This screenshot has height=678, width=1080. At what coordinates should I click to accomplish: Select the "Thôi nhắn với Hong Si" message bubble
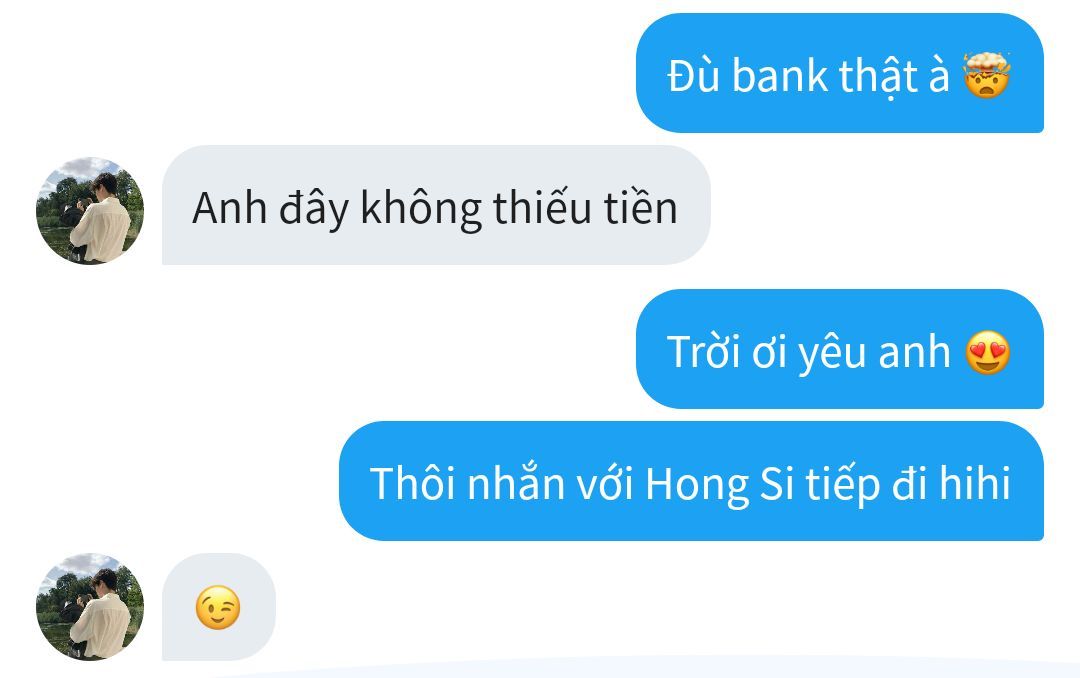[692, 481]
